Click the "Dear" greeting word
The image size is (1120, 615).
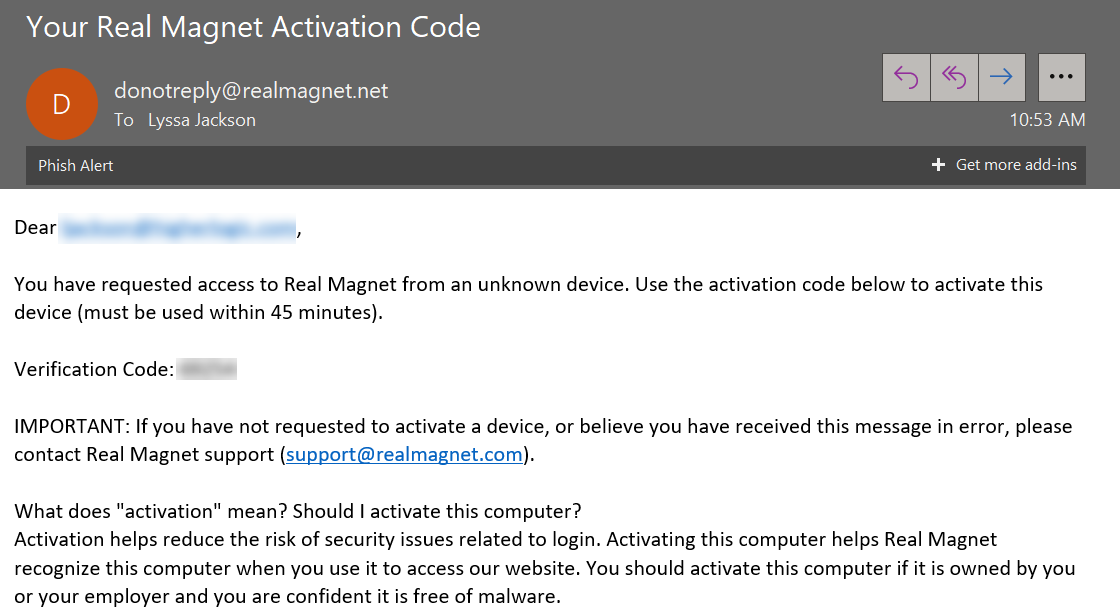pos(35,229)
